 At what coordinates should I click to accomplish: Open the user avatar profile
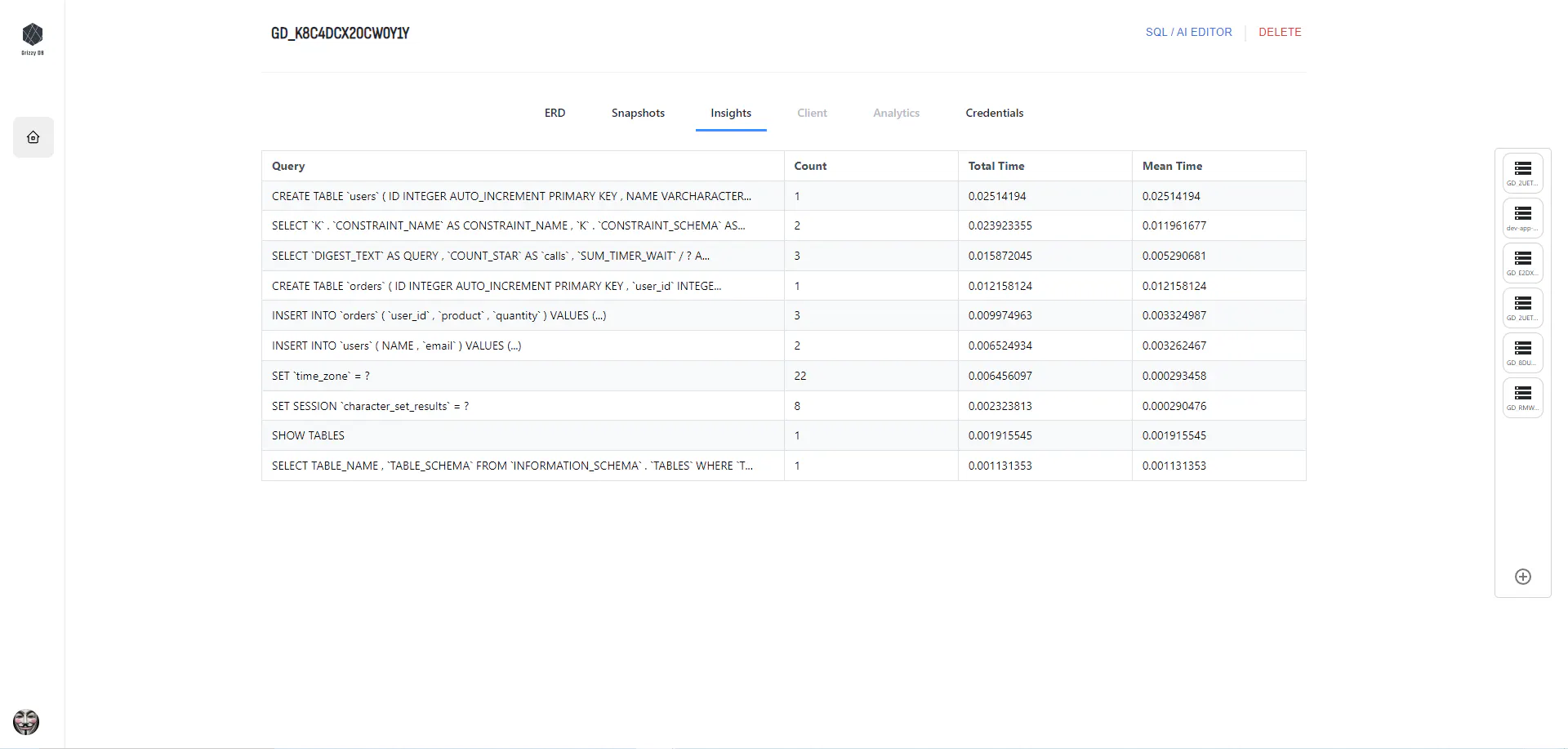click(26, 722)
